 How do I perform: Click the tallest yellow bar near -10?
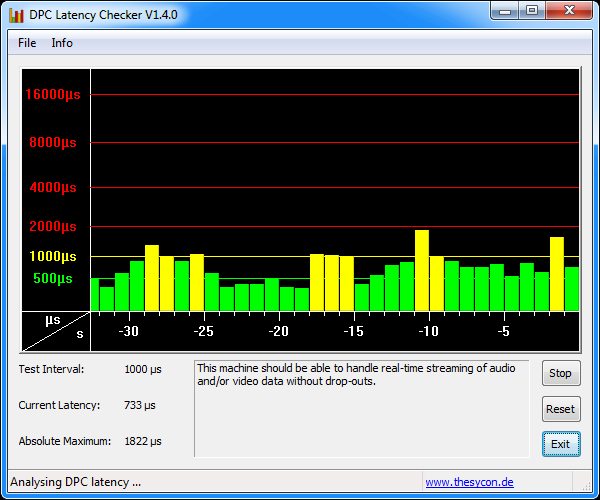pos(422,270)
